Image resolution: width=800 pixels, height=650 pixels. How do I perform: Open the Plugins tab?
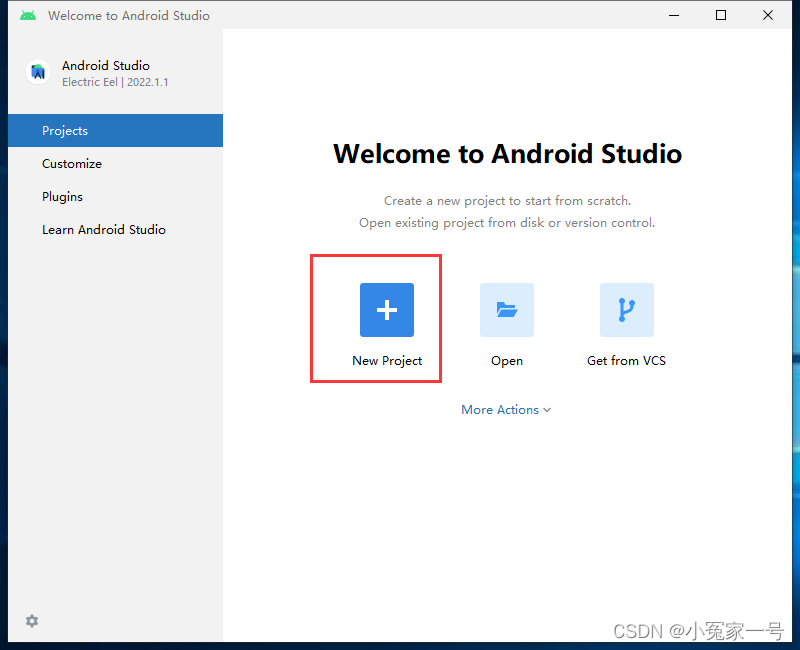[115, 197]
